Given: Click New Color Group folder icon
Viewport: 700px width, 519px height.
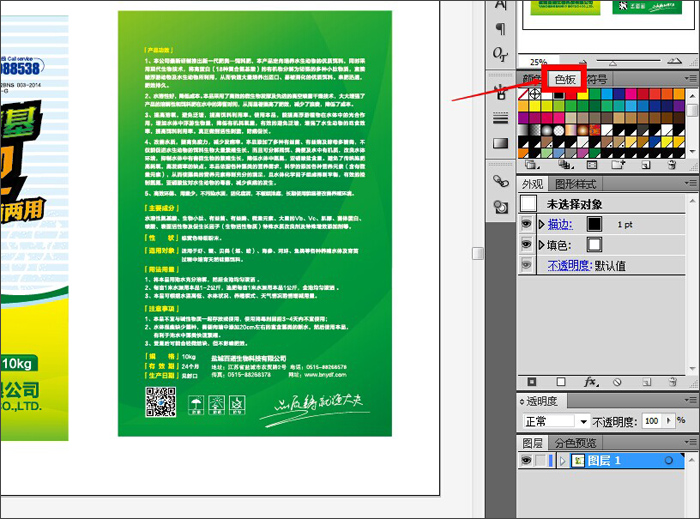Looking at the screenshot, I should tap(618, 165).
